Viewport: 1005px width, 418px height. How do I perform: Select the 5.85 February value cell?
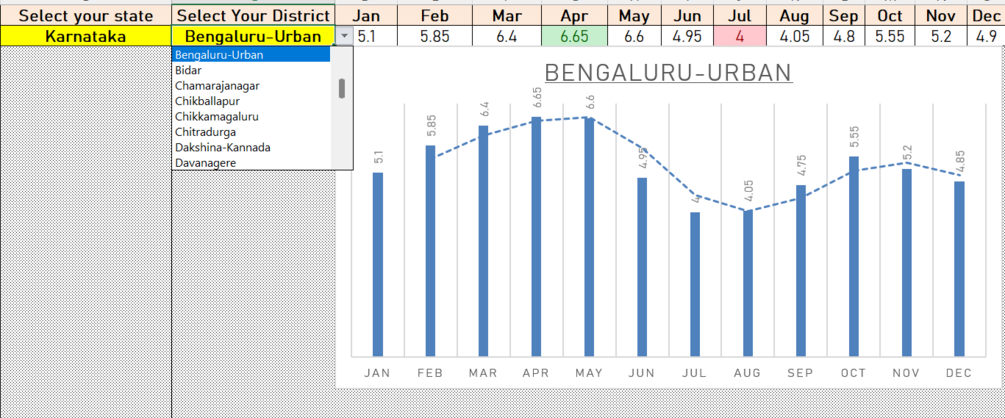click(x=435, y=37)
